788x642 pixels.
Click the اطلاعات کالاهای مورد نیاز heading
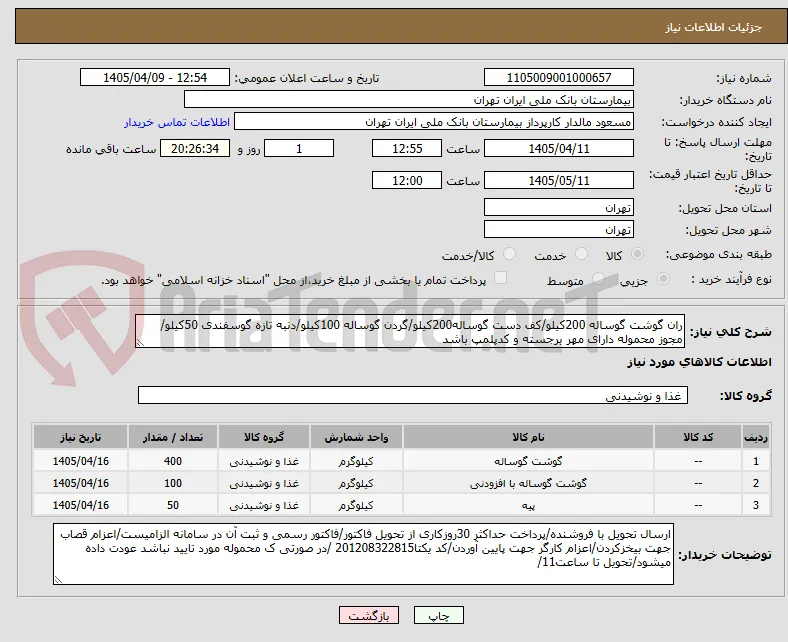click(x=699, y=362)
